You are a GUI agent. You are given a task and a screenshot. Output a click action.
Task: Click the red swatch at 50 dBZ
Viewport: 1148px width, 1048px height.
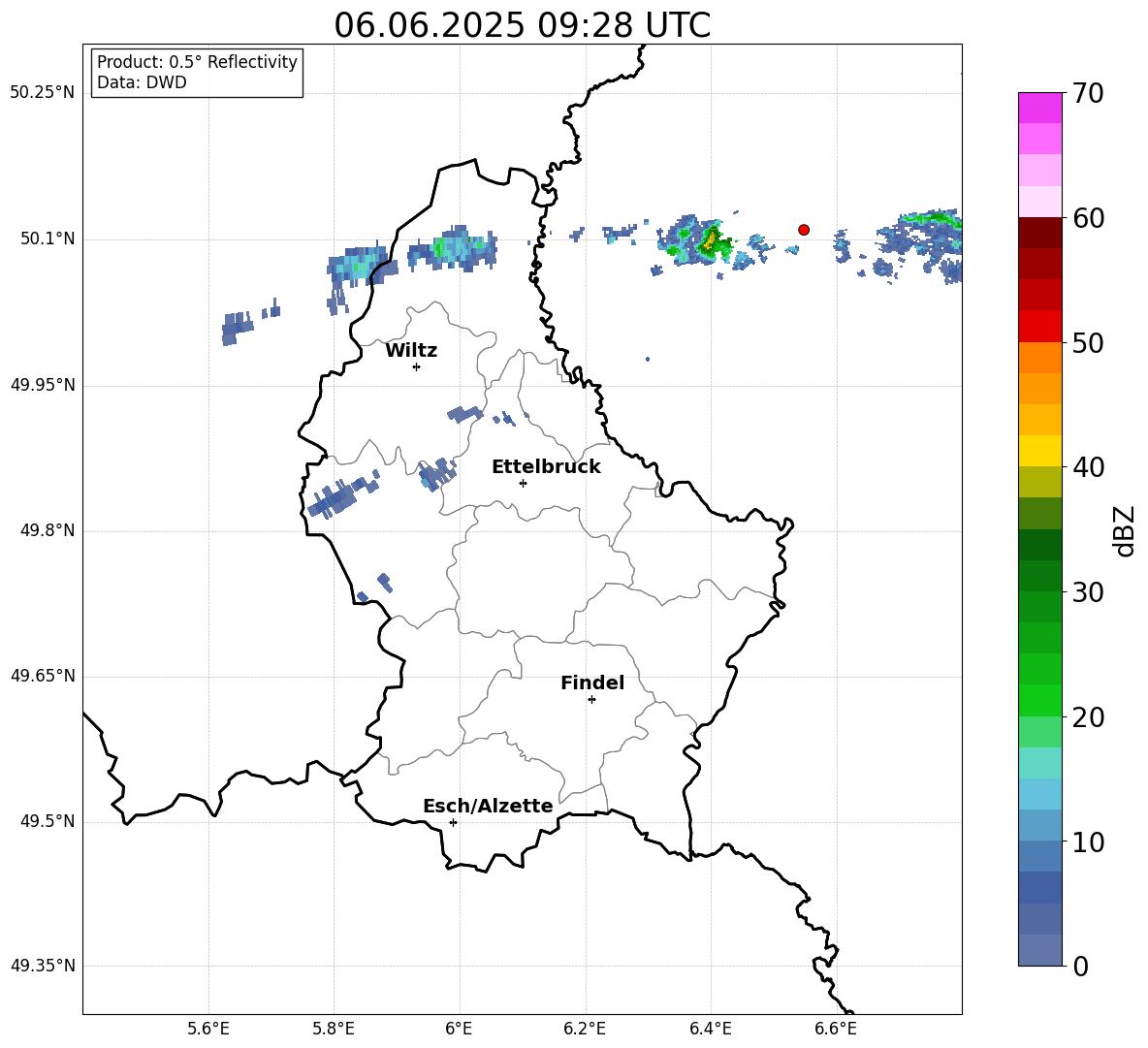click(1039, 327)
